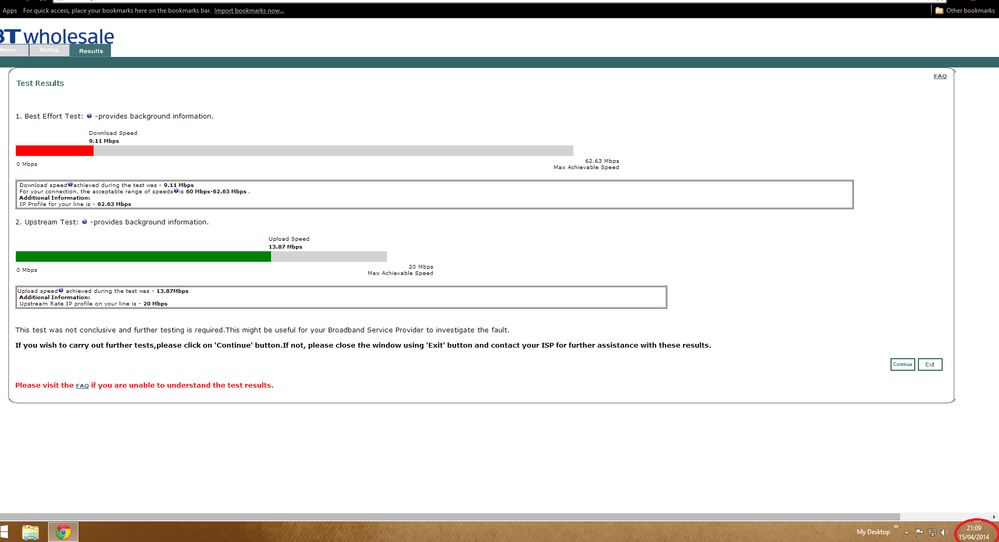Click Import bookmarks now link
Screen dimensions: 999x542
click(x=249, y=10)
